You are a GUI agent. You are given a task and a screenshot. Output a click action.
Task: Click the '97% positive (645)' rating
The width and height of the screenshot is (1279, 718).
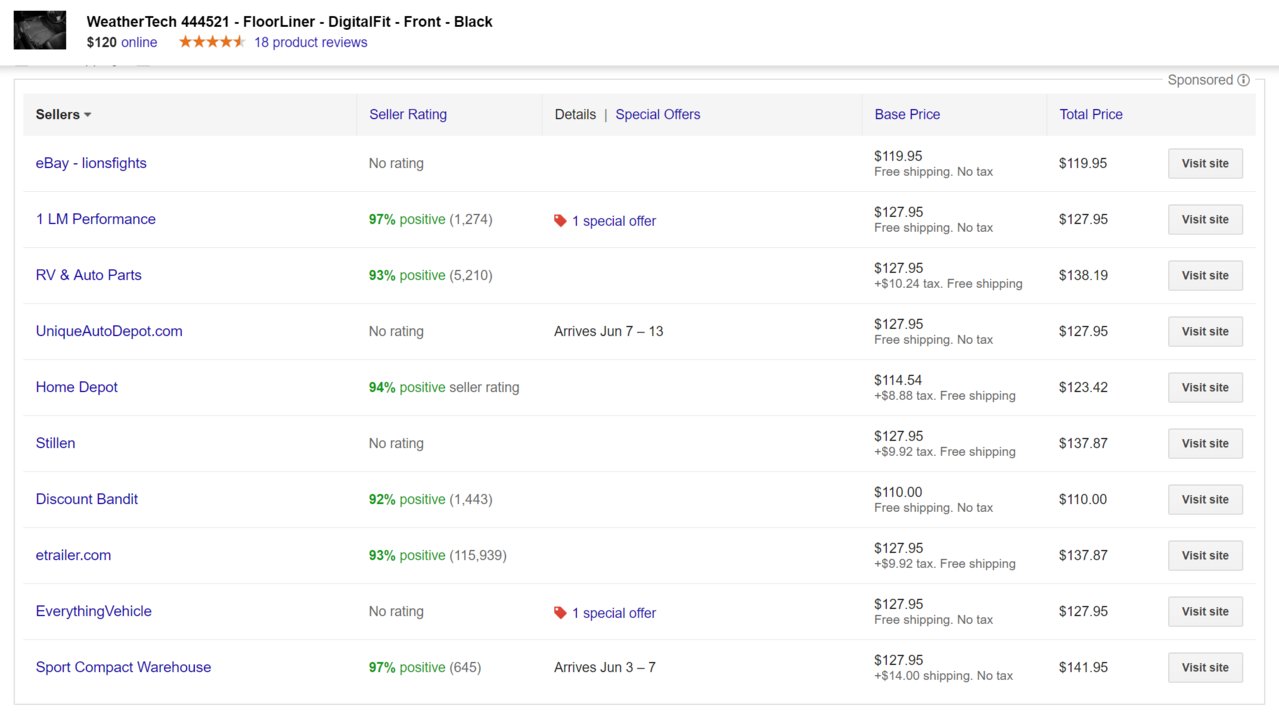point(425,667)
